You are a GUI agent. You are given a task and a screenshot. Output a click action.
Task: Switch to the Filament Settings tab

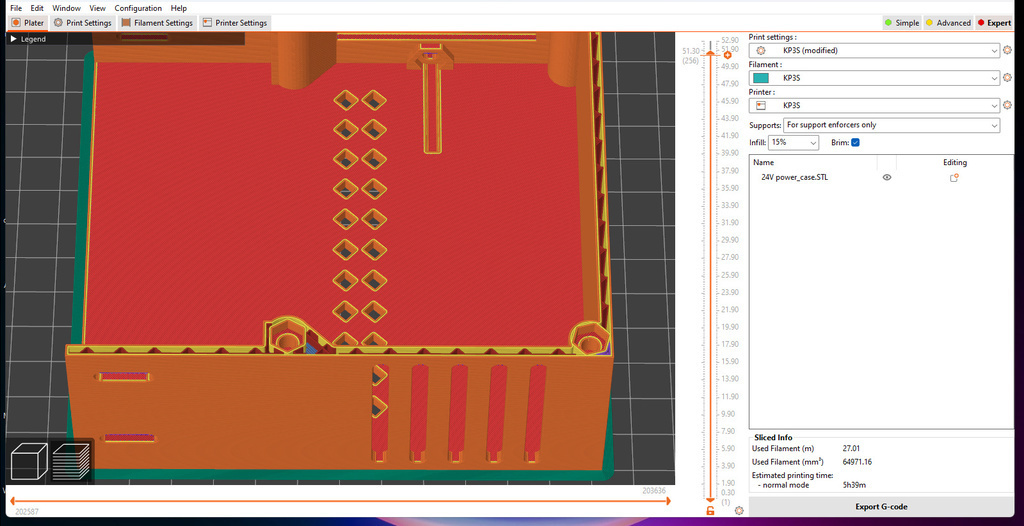(x=158, y=23)
